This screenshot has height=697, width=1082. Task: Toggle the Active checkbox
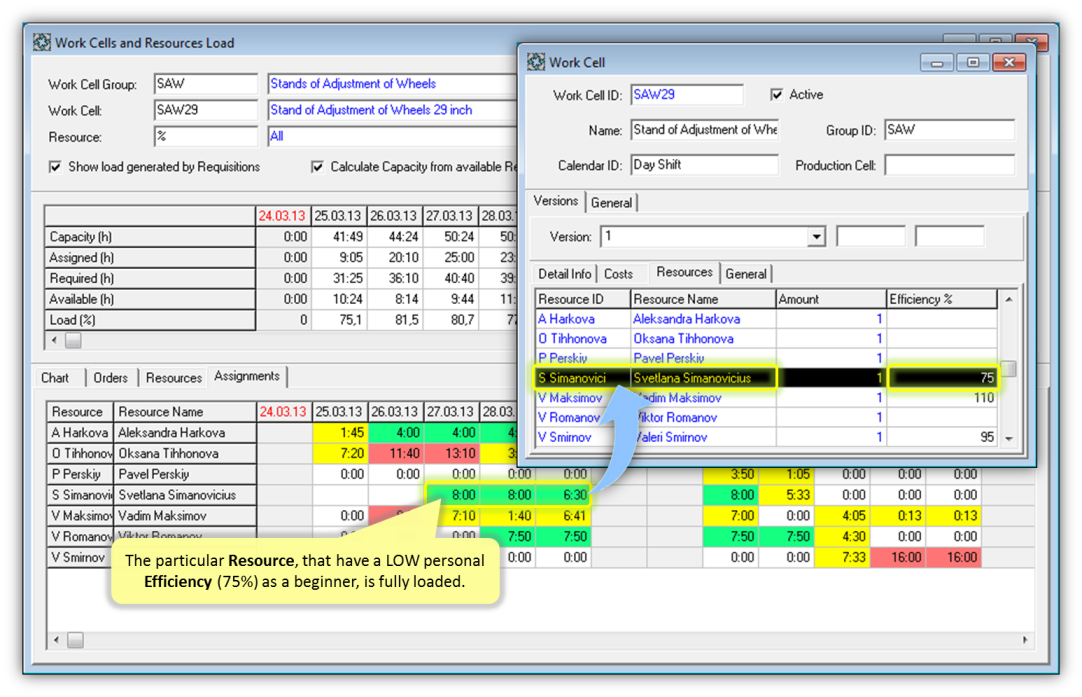[776, 95]
